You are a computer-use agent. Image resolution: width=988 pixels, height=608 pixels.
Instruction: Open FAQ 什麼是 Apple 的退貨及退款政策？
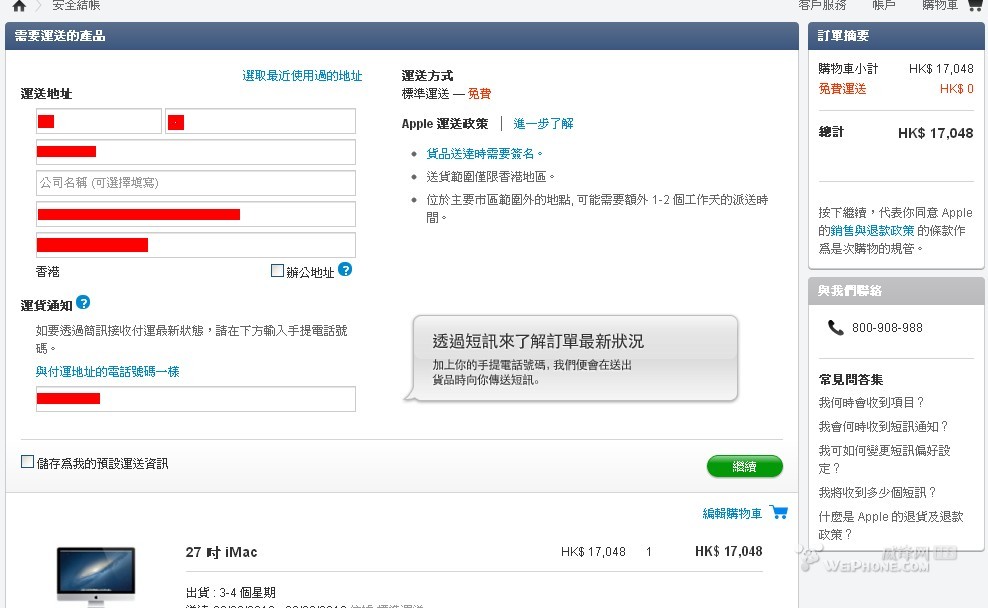tap(891, 525)
